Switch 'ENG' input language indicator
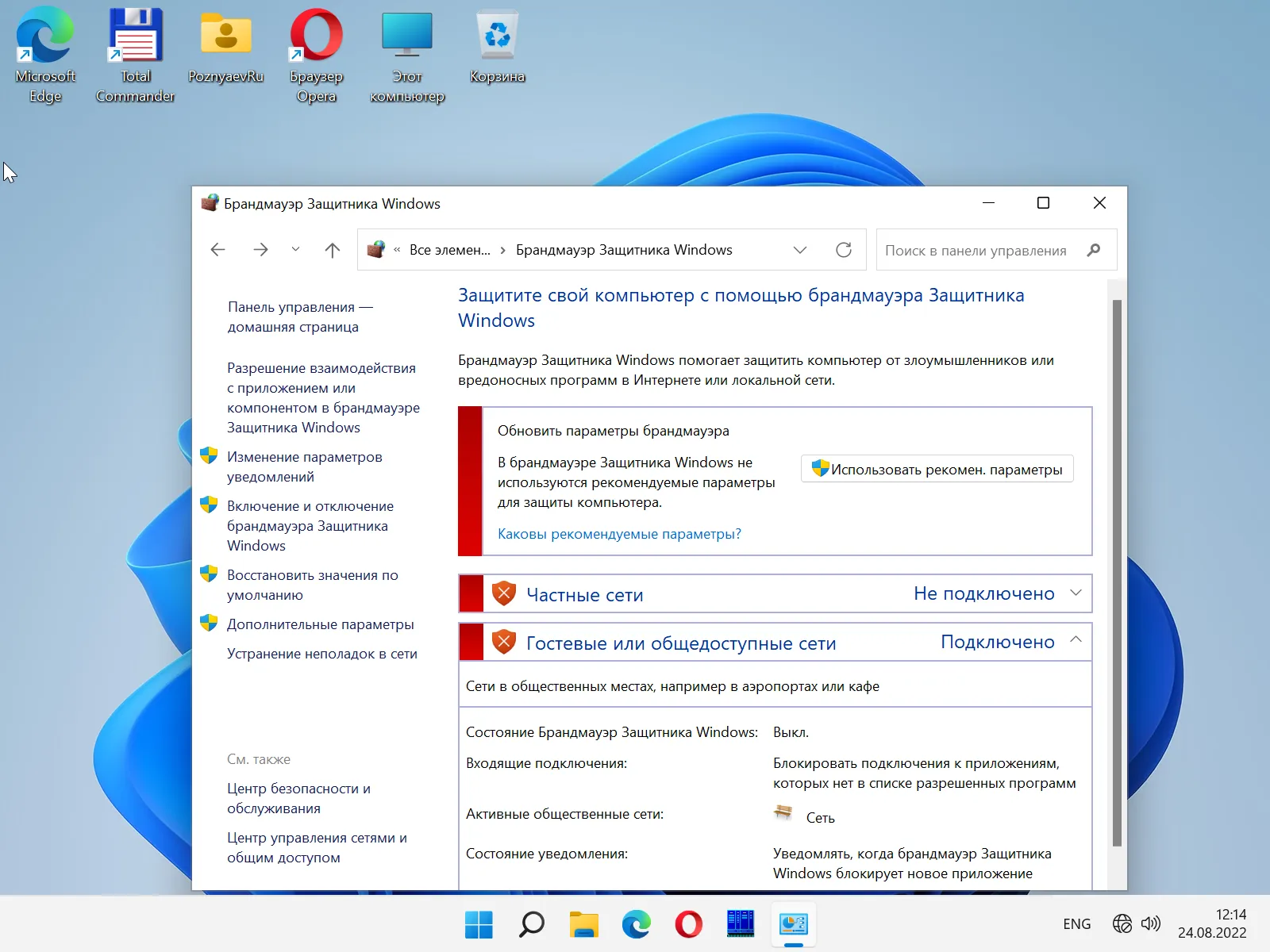 click(x=1076, y=924)
